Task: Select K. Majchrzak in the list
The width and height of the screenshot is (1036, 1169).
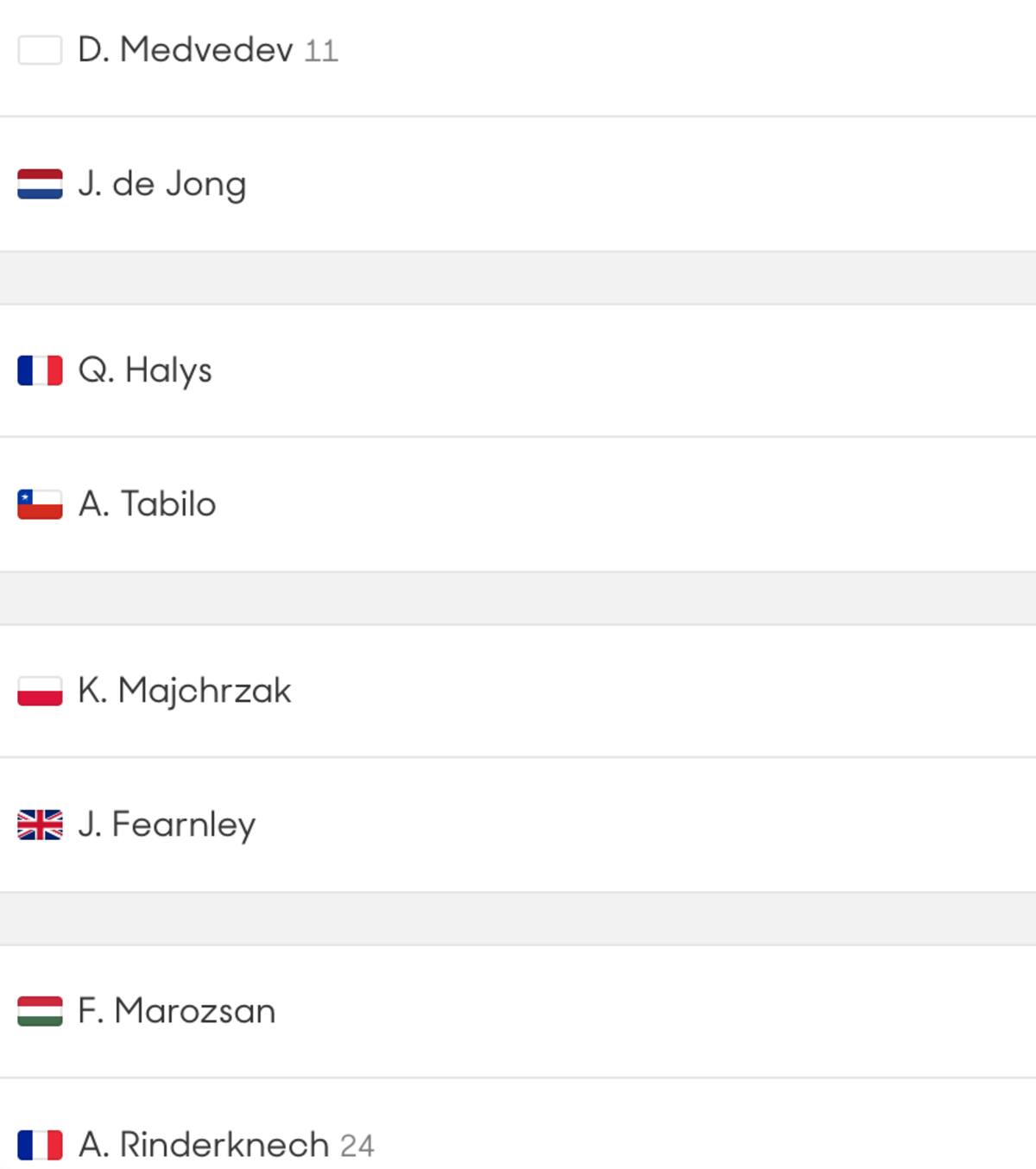Action: click(x=186, y=690)
